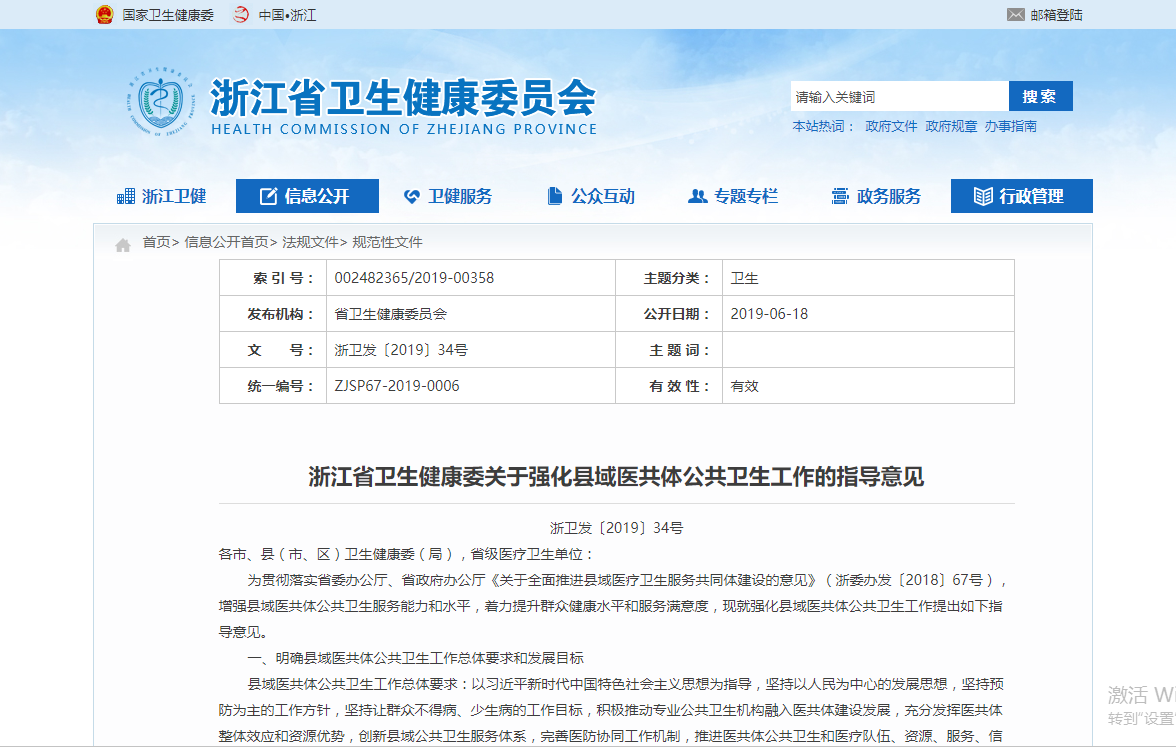Open the 邮箱登陆 link

(1056, 15)
